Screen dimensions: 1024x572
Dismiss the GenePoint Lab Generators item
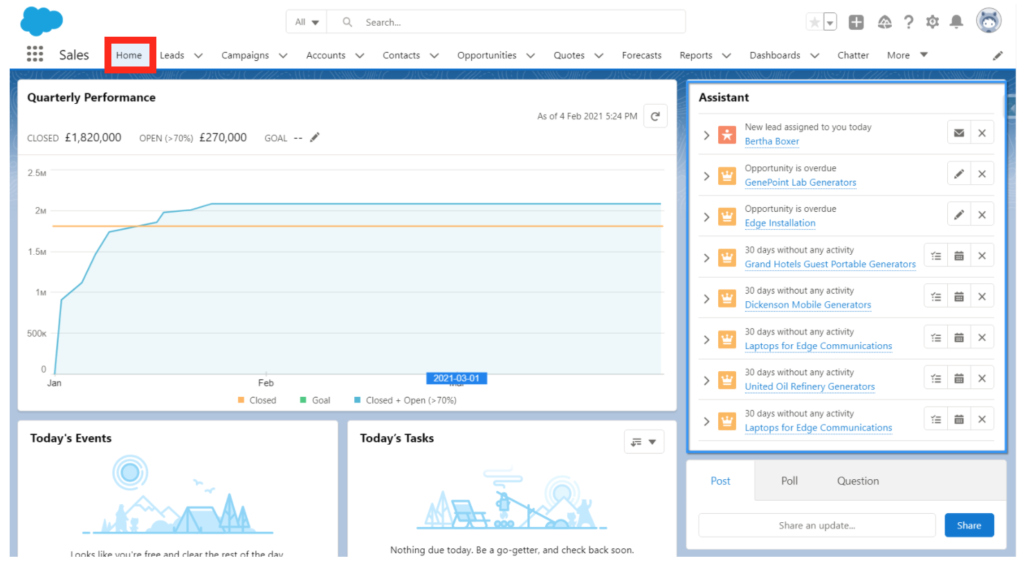point(982,174)
